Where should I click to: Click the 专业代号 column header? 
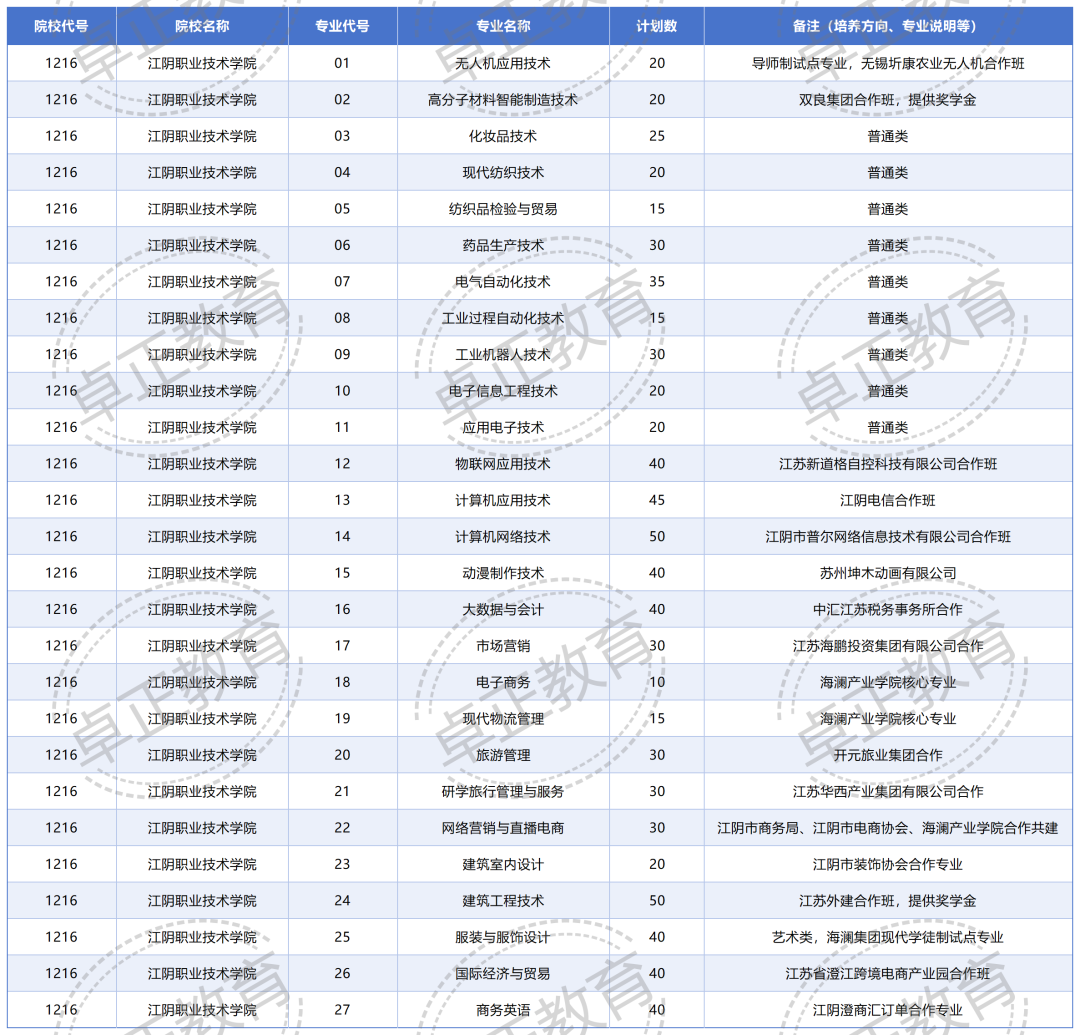click(342, 26)
